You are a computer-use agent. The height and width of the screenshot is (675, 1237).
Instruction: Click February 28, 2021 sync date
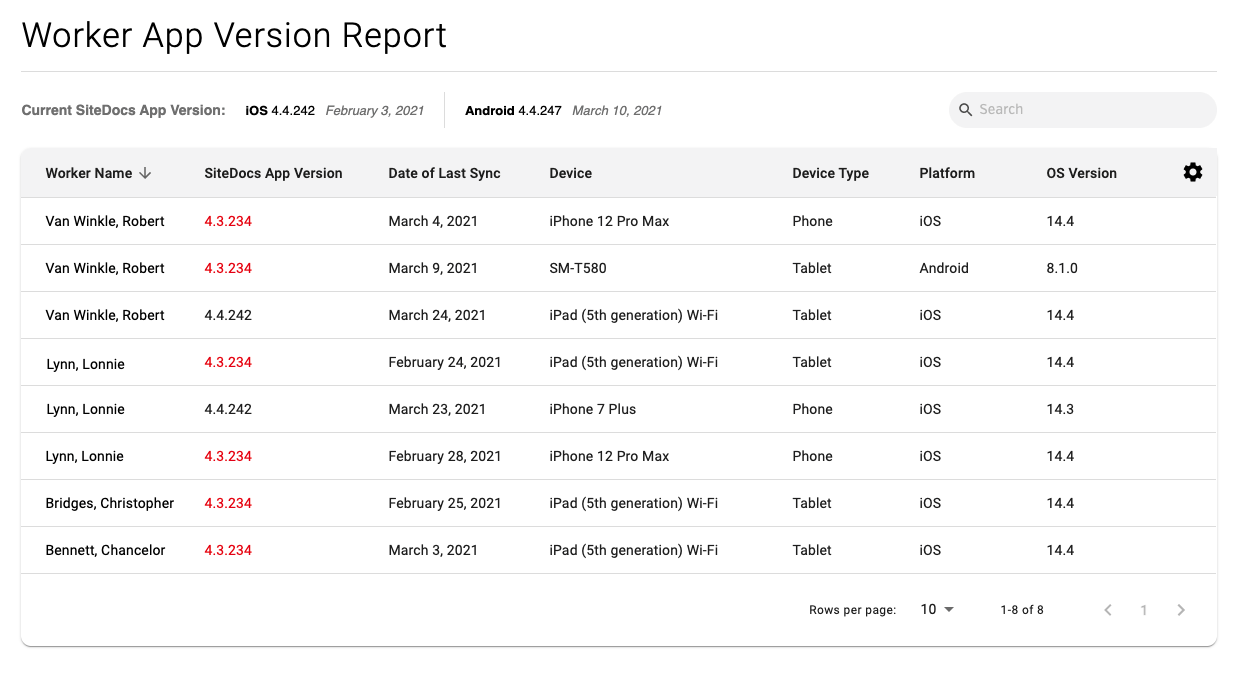click(445, 456)
